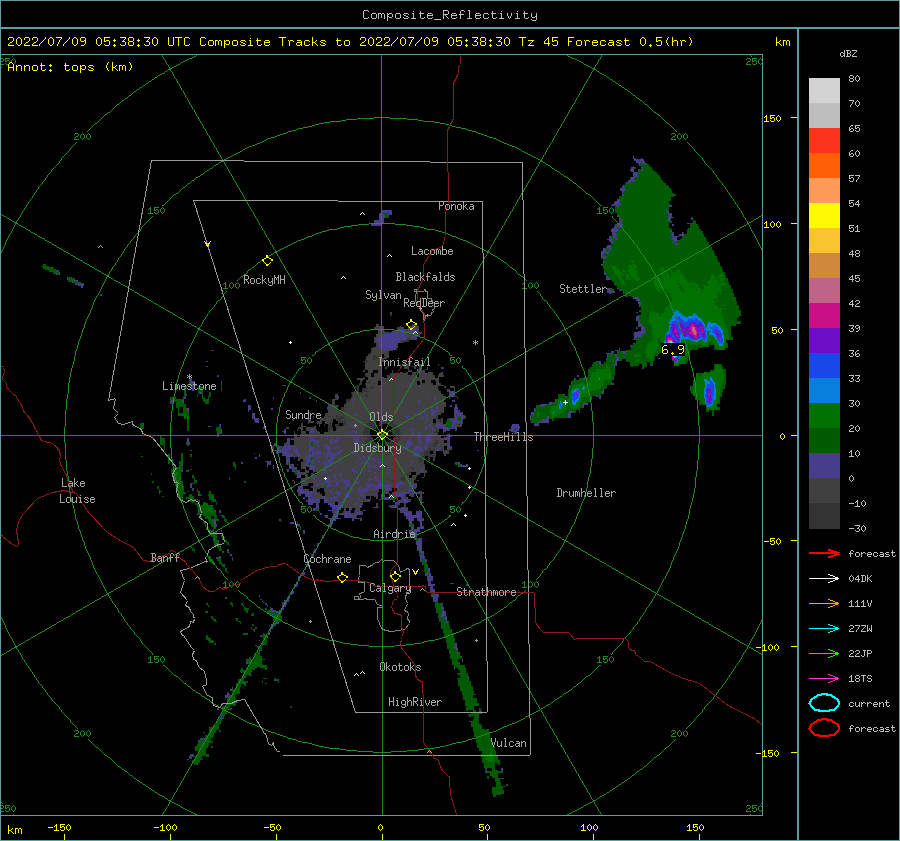The width and height of the screenshot is (900, 841).
Task: Click the white 04DK arrow icon
Action: [824, 579]
